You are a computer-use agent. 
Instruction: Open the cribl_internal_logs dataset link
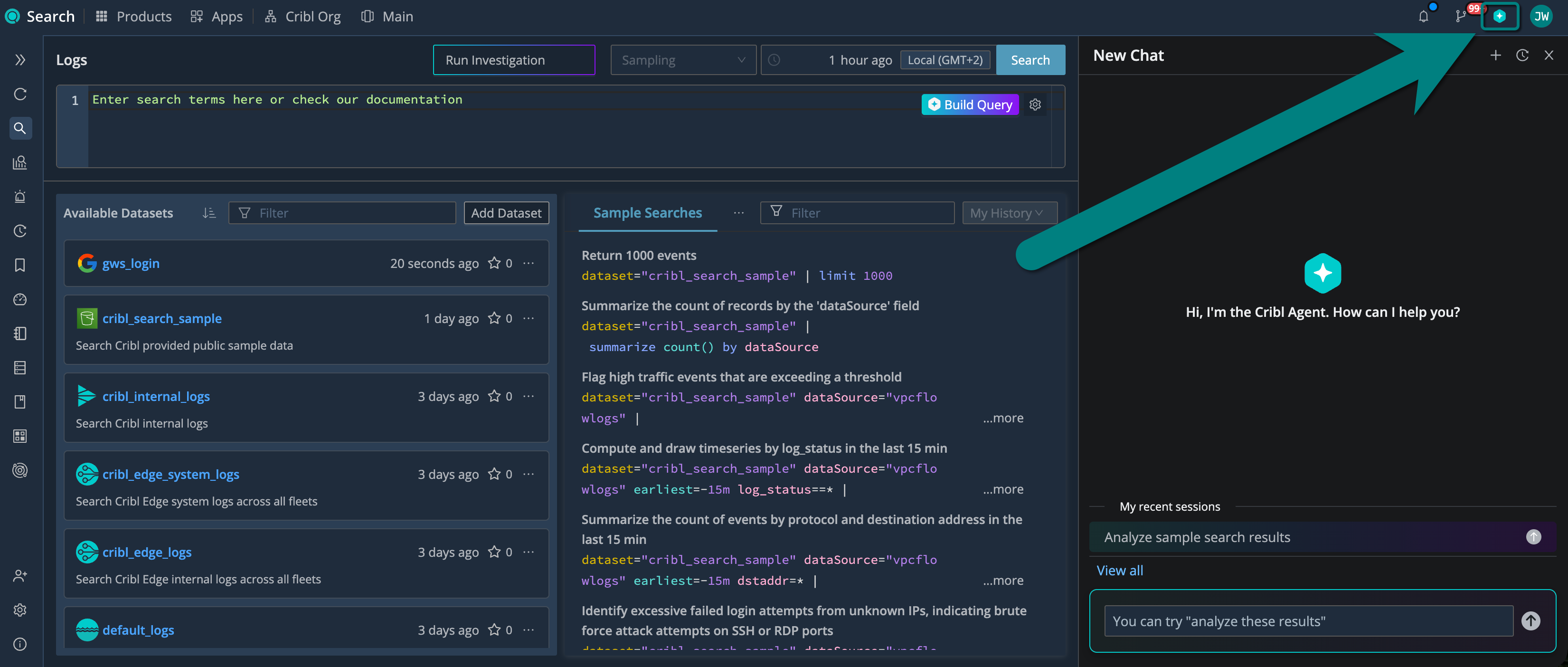coord(156,397)
